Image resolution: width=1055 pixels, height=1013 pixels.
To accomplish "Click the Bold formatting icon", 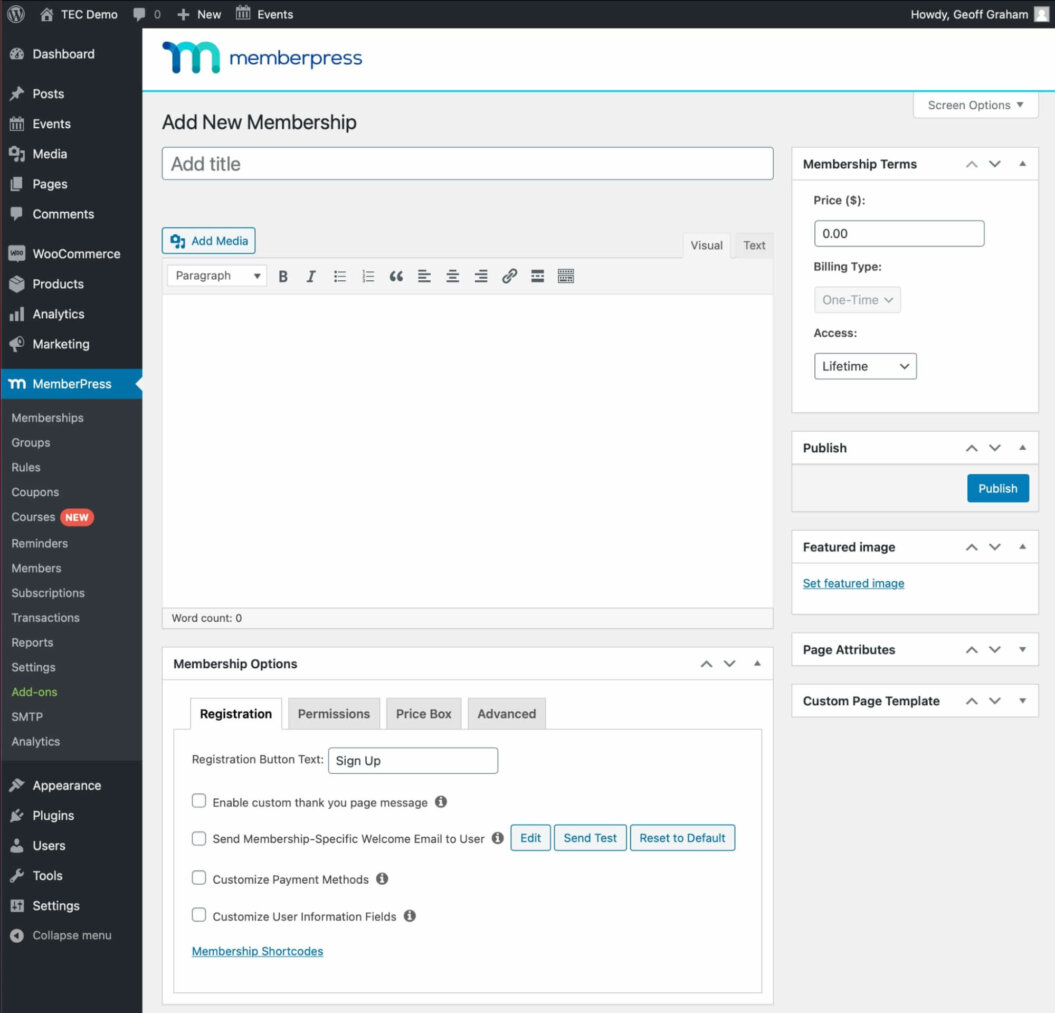I will (x=283, y=276).
